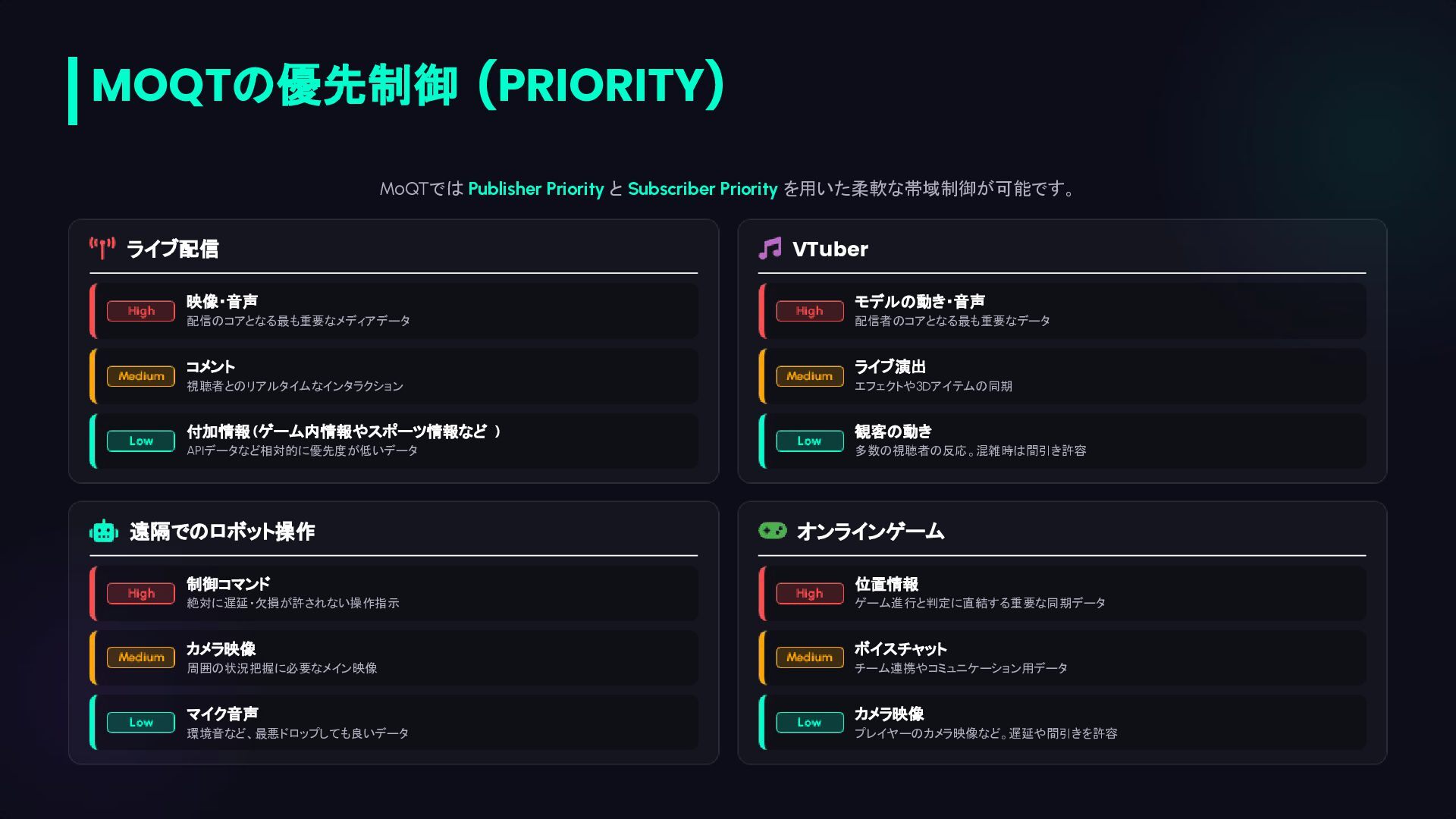Click カメラ映像 title under ロボット操作

(221, 649)
